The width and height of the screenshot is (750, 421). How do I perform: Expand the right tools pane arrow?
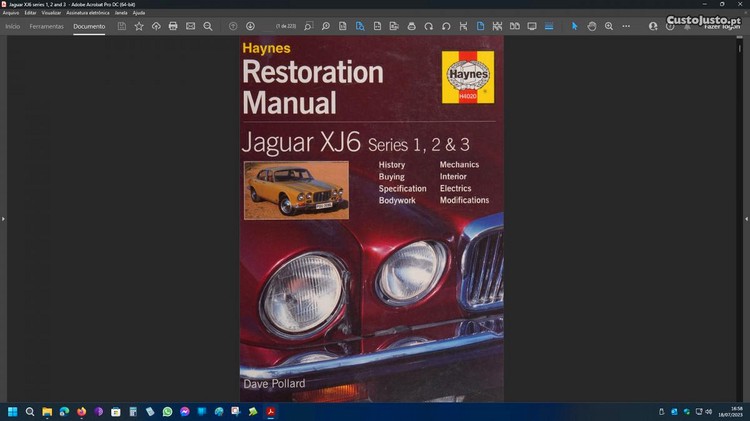pos(746,218)
